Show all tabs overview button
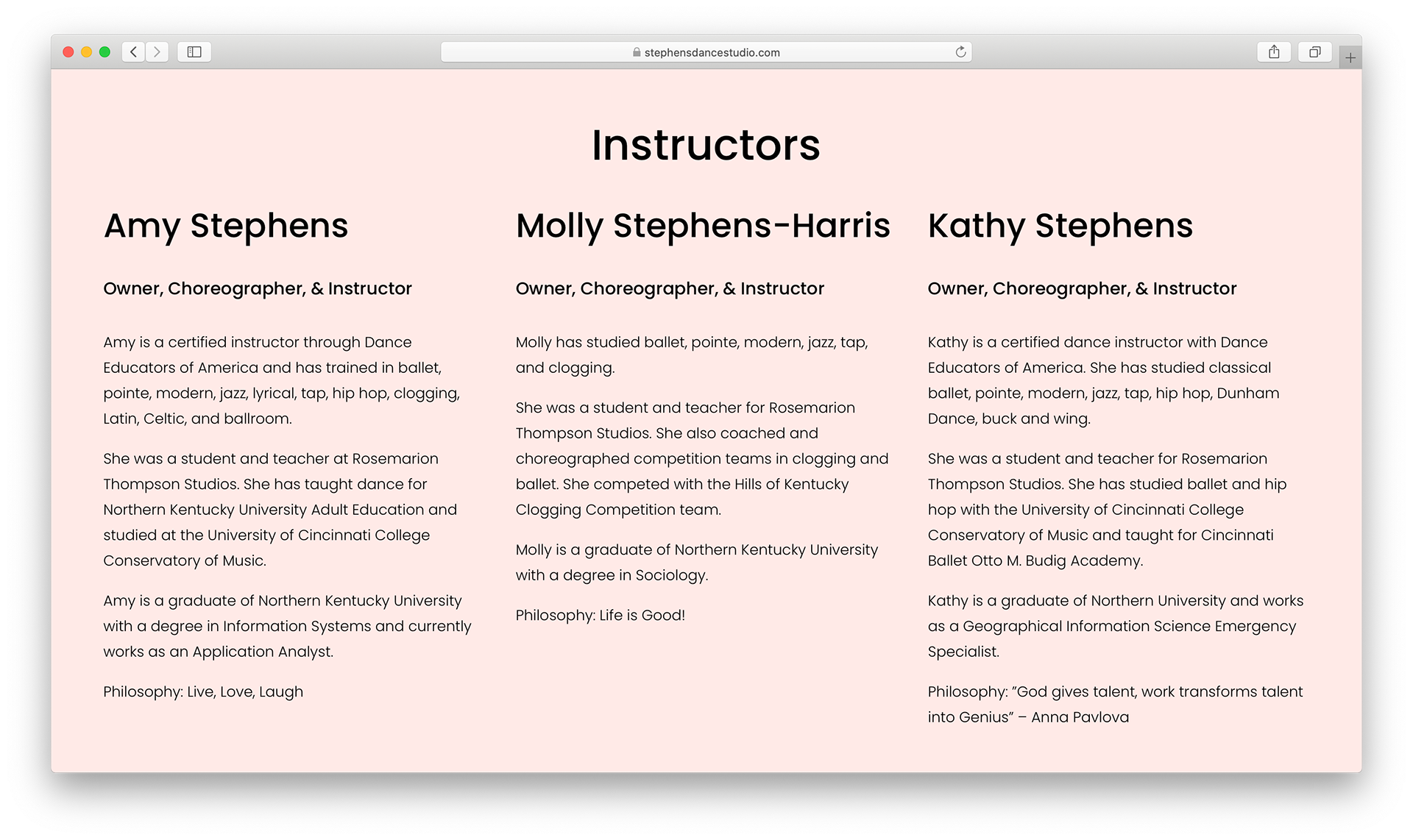The height and width of the screenshot is (840, 1413). click(1314, 51)
